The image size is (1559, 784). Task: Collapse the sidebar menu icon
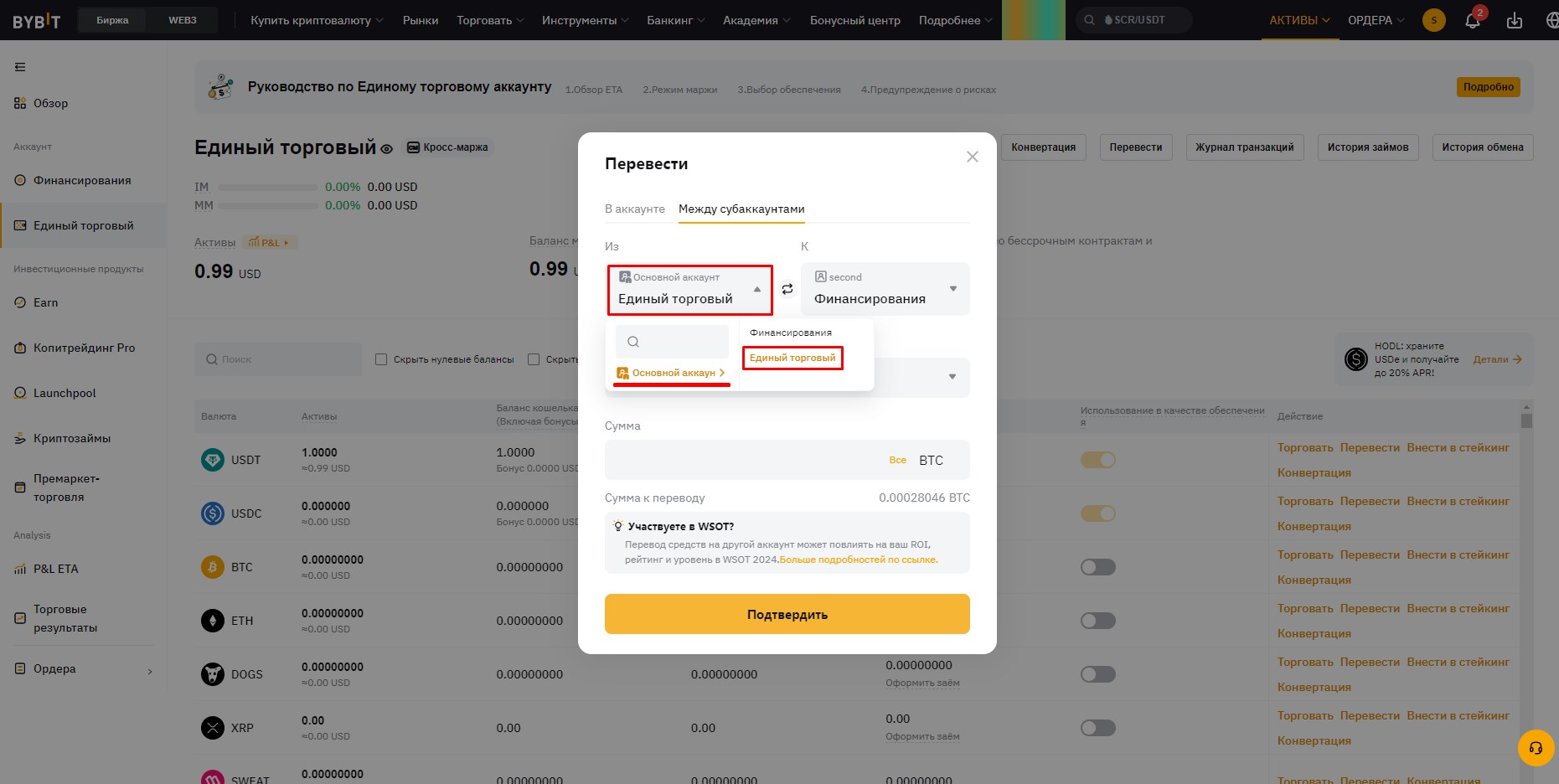tap(20, 67)
